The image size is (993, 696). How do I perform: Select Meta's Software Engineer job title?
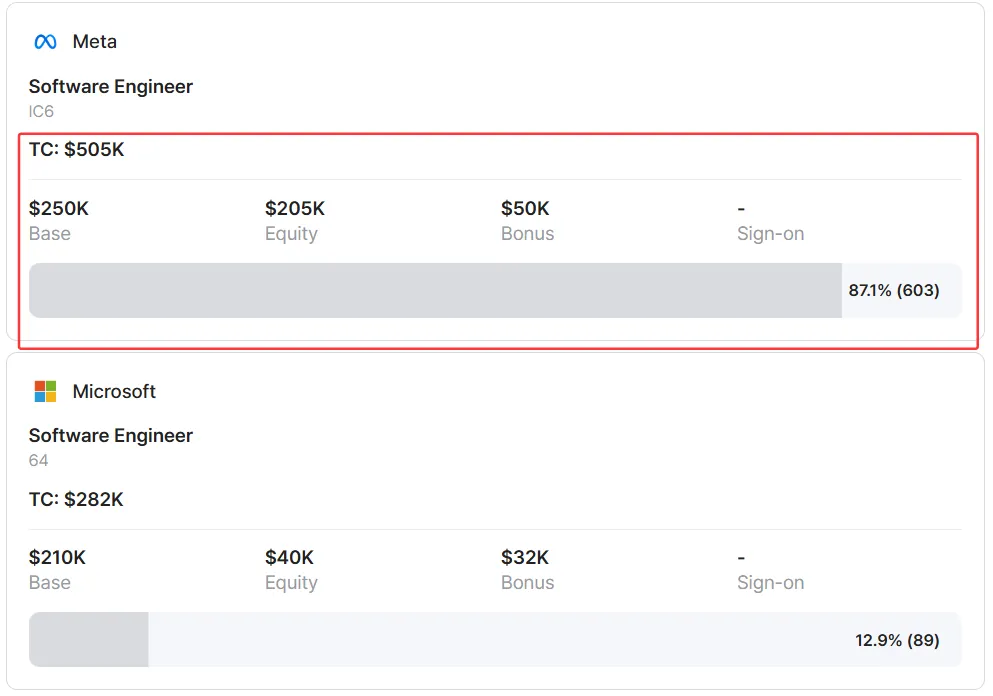[x=111, y=87]
